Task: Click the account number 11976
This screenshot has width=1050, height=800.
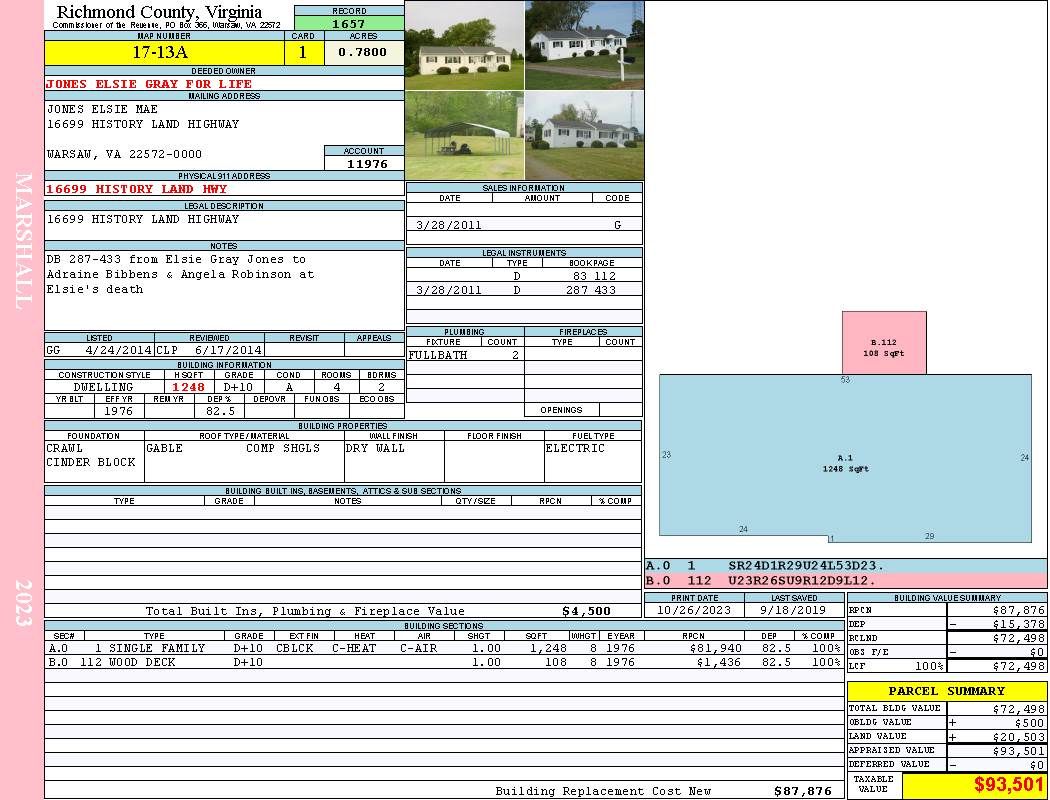Action: coord(366,164)
